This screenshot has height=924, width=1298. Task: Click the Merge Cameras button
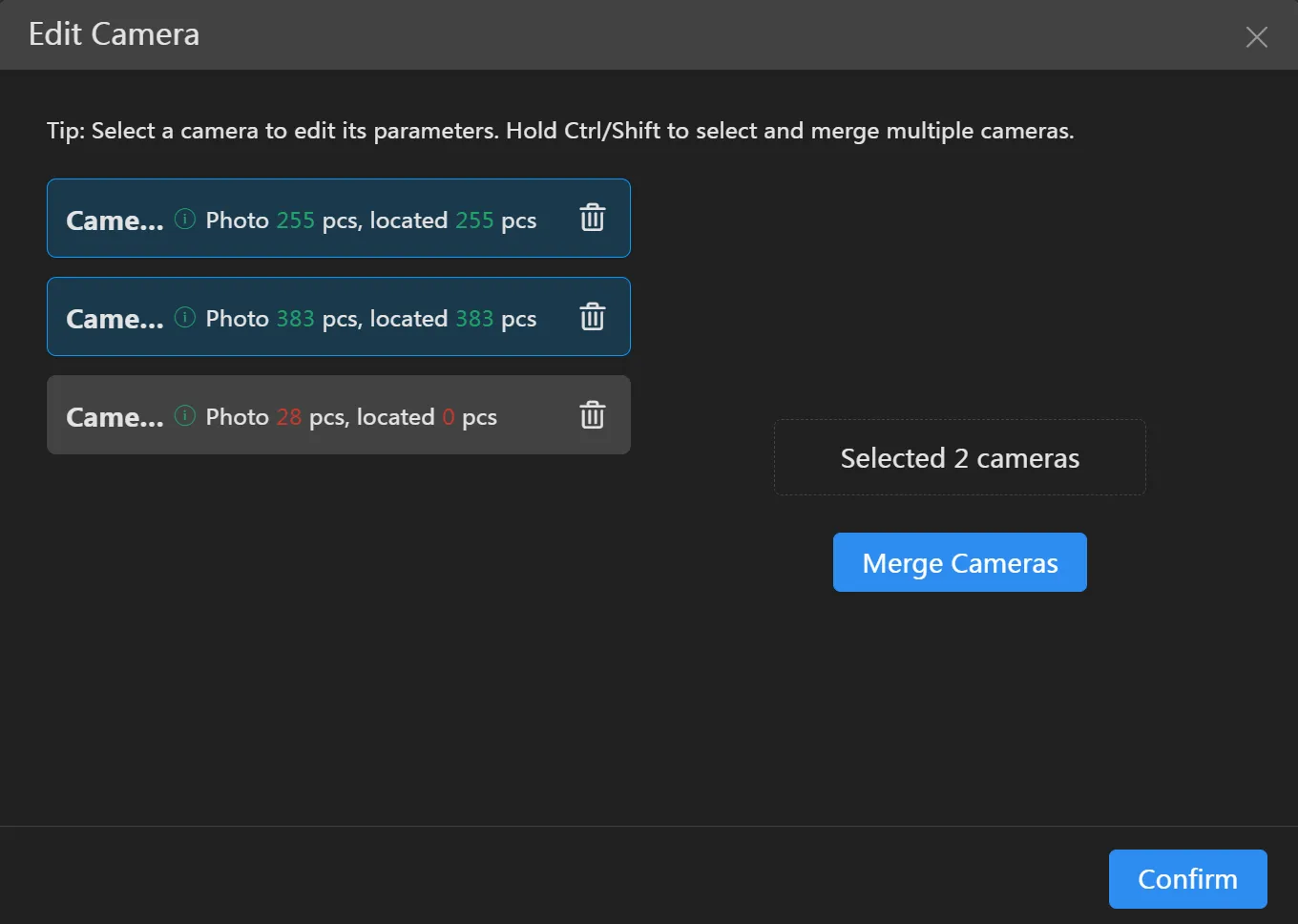click(959, 562)
